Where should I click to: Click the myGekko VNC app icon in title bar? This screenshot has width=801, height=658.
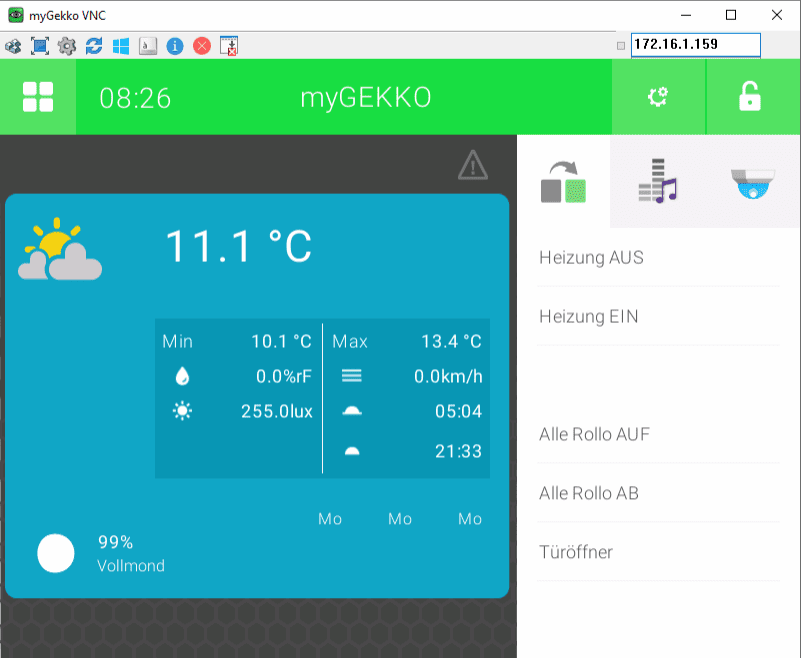[16, 15]
